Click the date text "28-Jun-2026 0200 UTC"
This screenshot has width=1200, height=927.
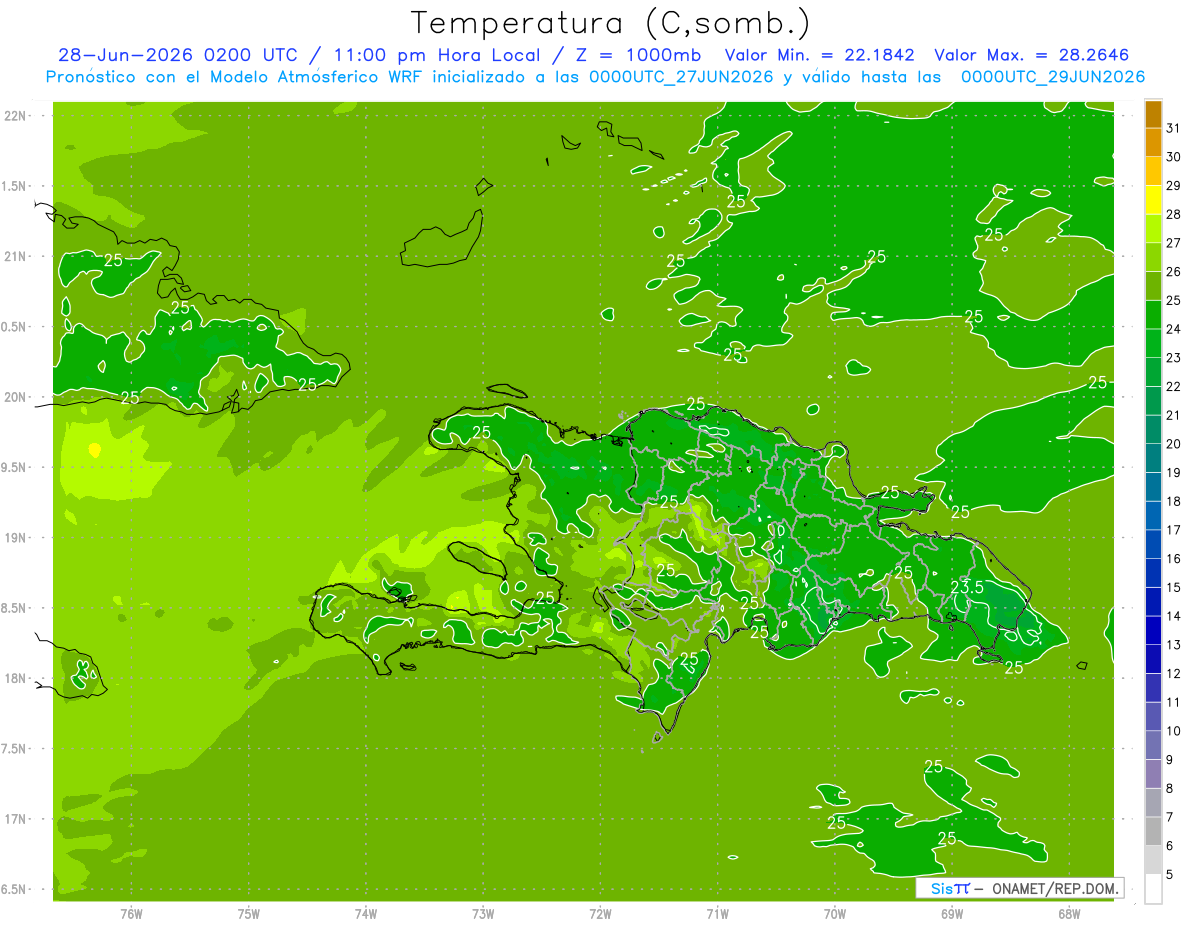178,55
